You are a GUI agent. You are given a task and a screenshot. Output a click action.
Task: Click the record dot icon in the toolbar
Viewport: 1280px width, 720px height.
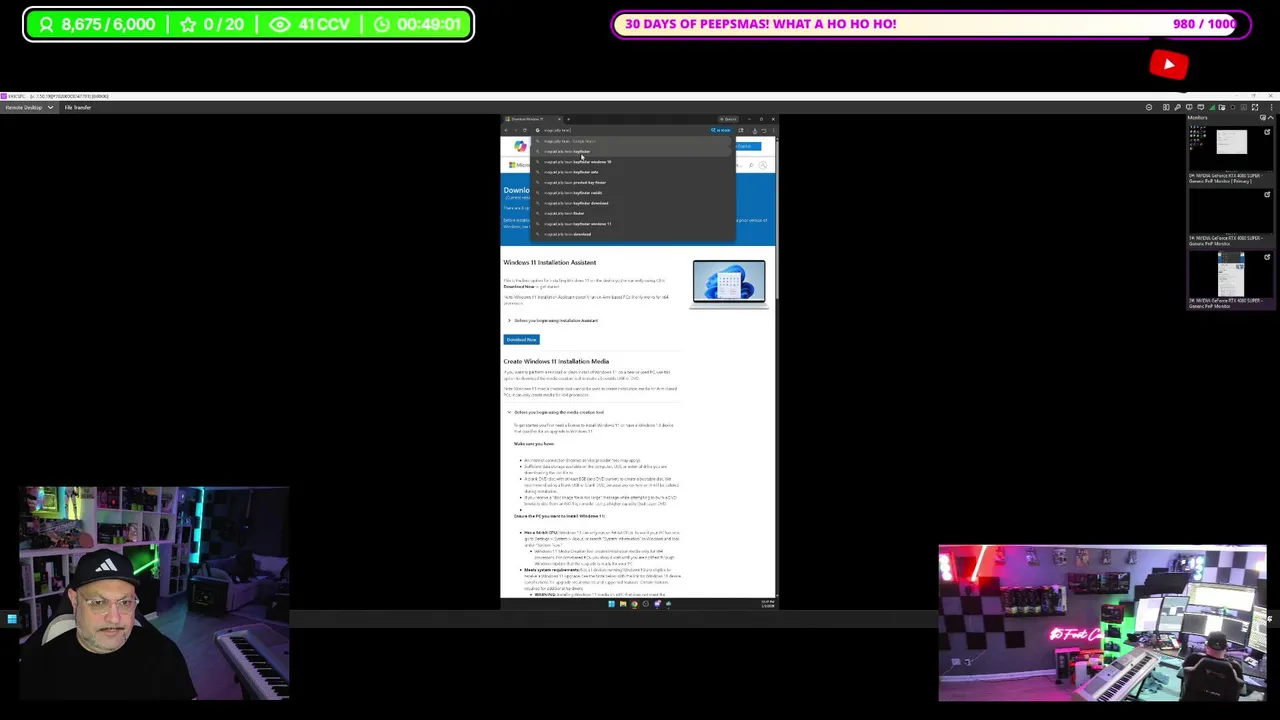click(1233, 107)
